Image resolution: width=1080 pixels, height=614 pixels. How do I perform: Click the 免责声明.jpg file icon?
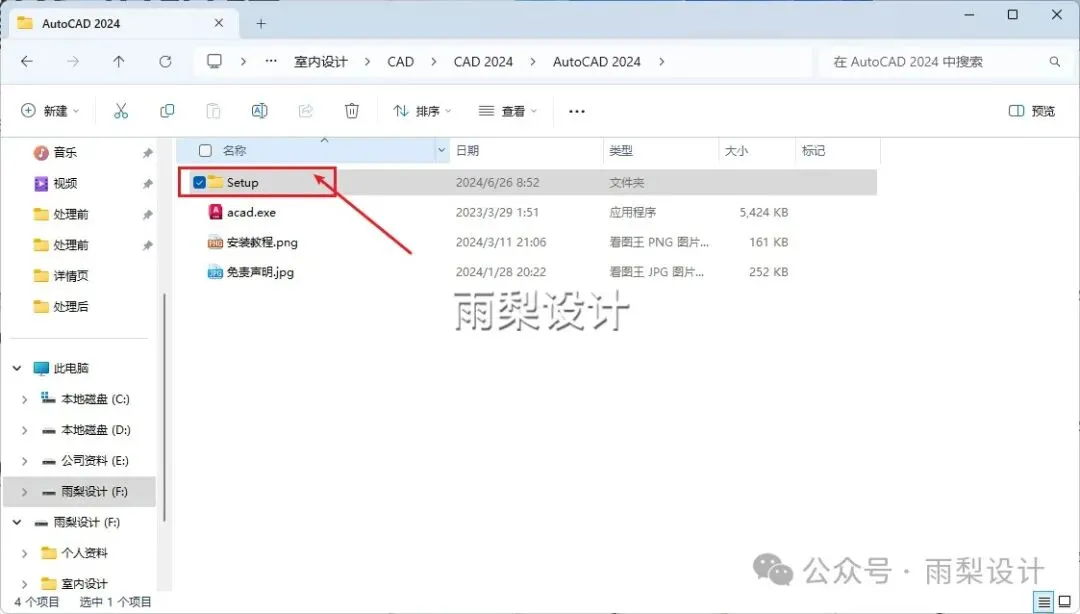[215, 272]
